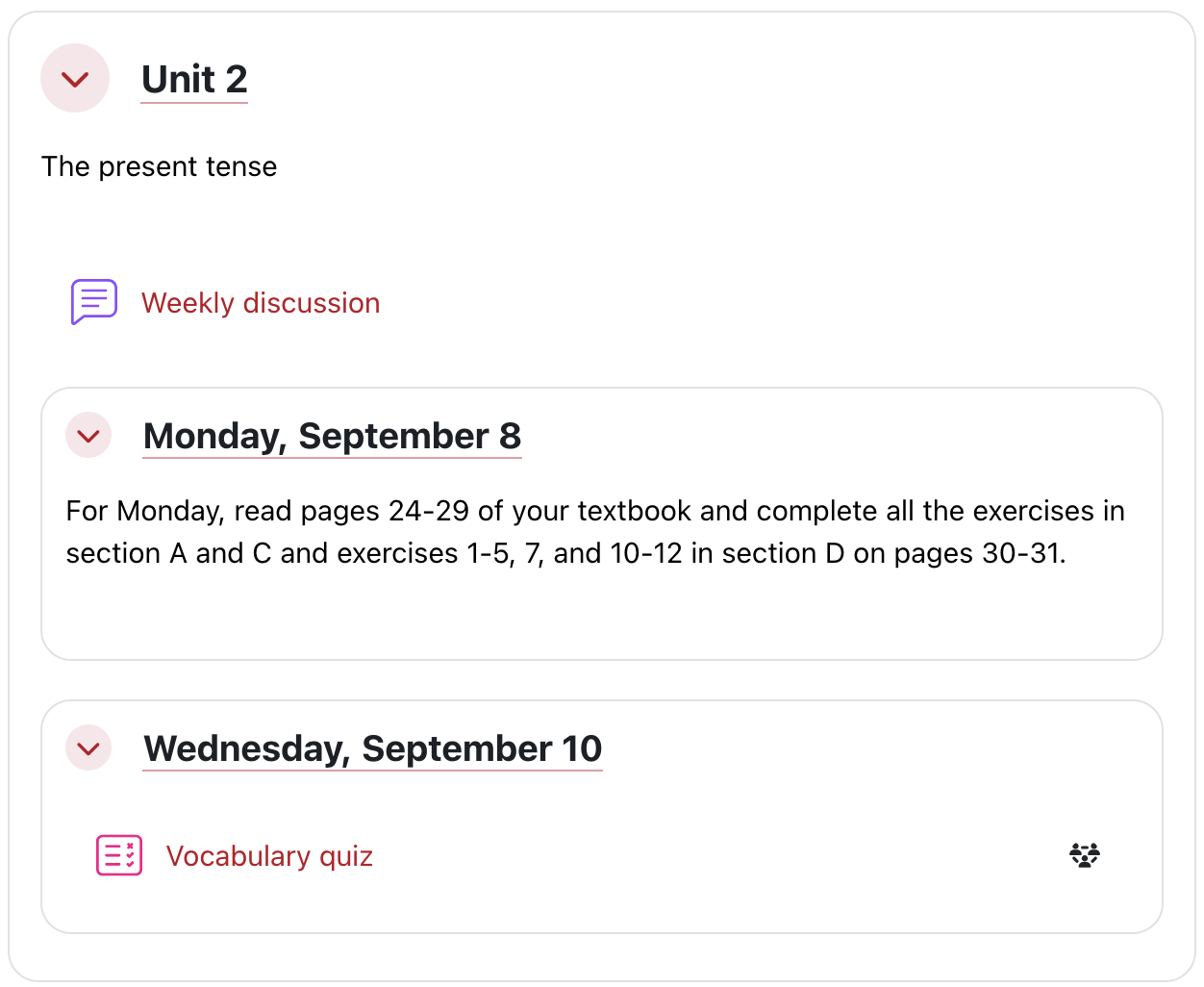Click the discussion icon beside Weekly discussion
Viewport: 1204px width, 987px height.
[x=92, y=301]
